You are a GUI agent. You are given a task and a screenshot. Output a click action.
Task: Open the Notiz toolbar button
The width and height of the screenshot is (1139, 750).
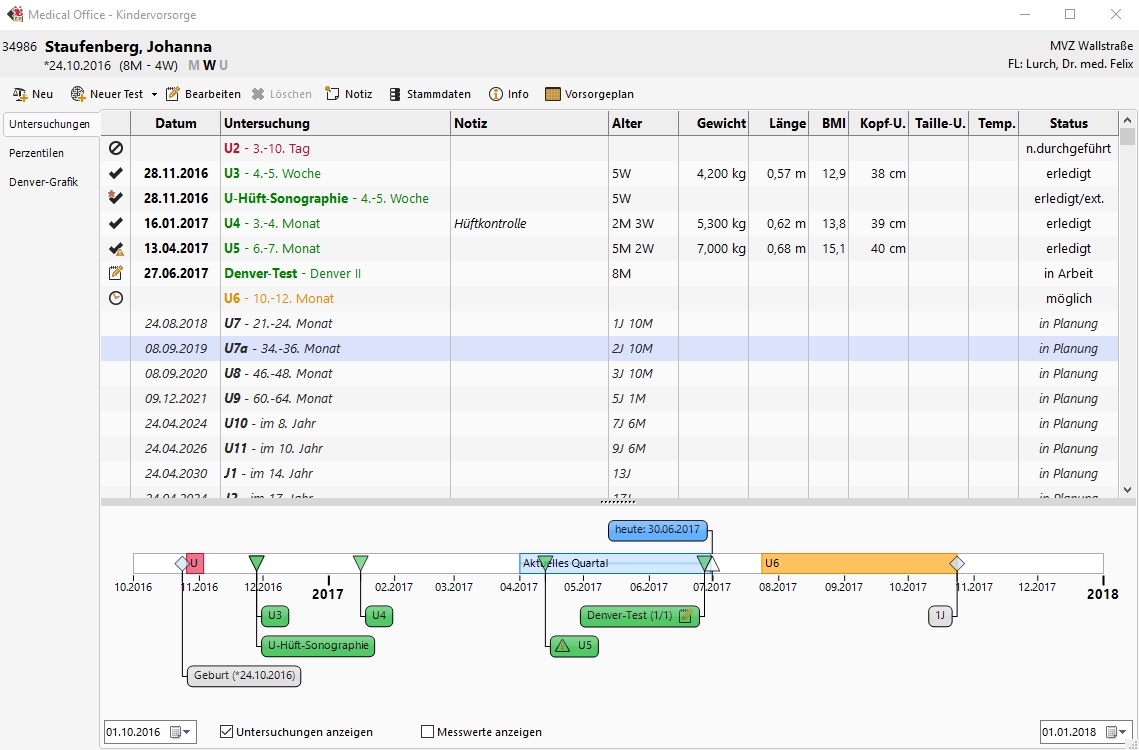[349, 94]
